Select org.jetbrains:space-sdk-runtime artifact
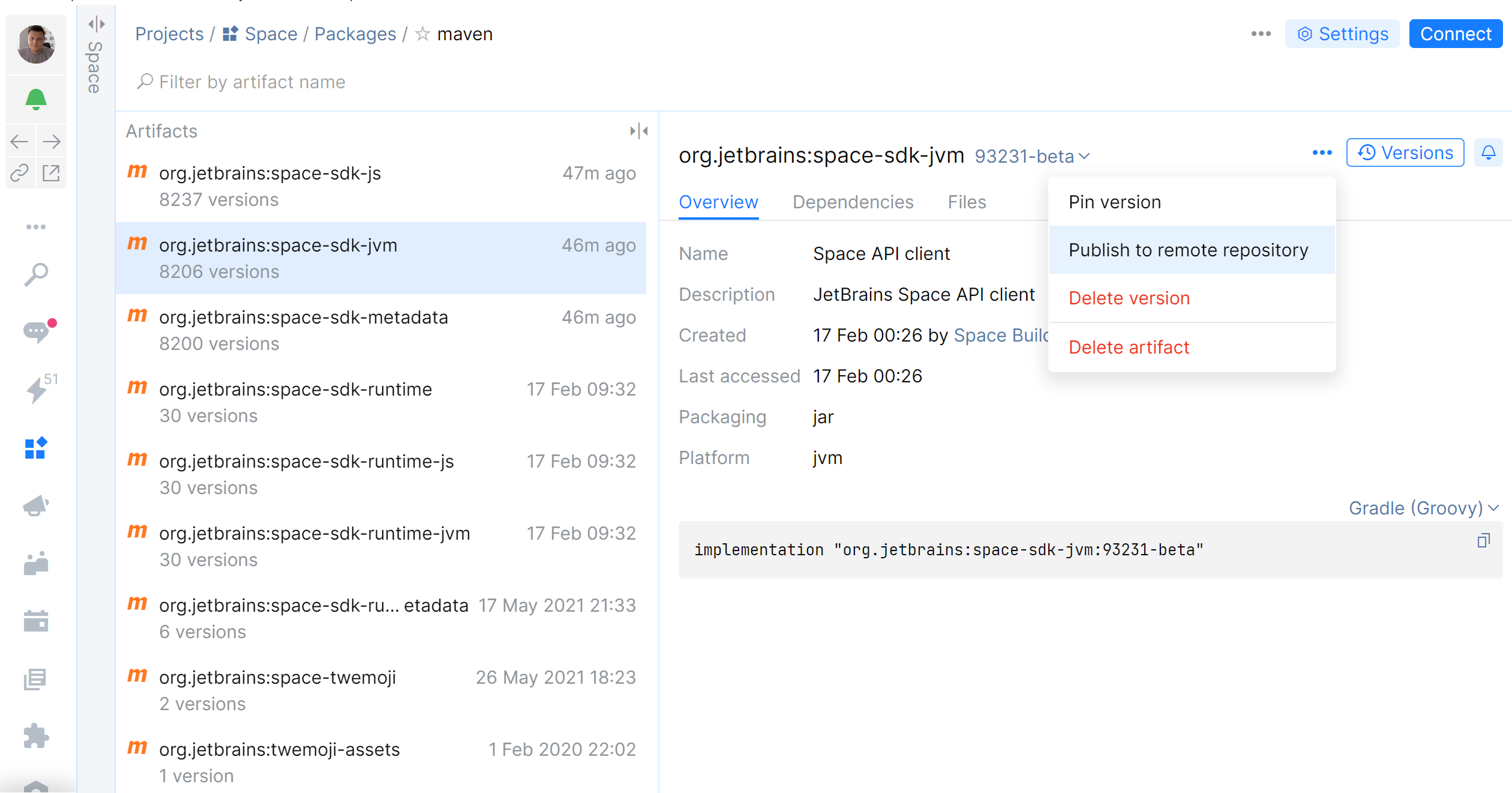 click(x=381, y=402)
